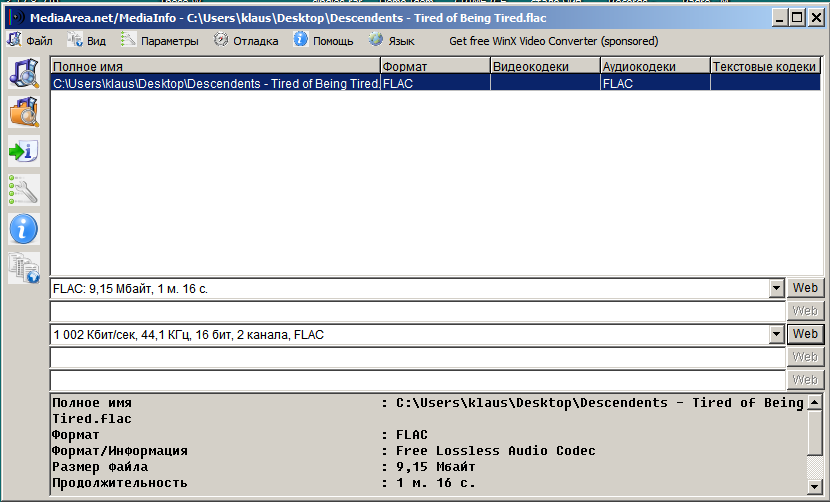Select the Descendents - Tired of Being Tired file row
This screenshot has width=830, height=502.
pos(436,83)
